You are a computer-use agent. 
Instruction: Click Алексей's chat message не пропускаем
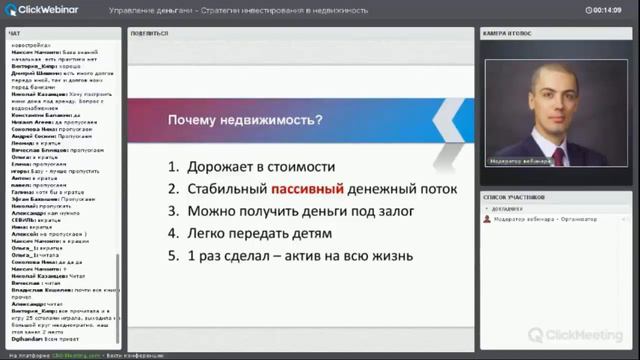point(49,234)
